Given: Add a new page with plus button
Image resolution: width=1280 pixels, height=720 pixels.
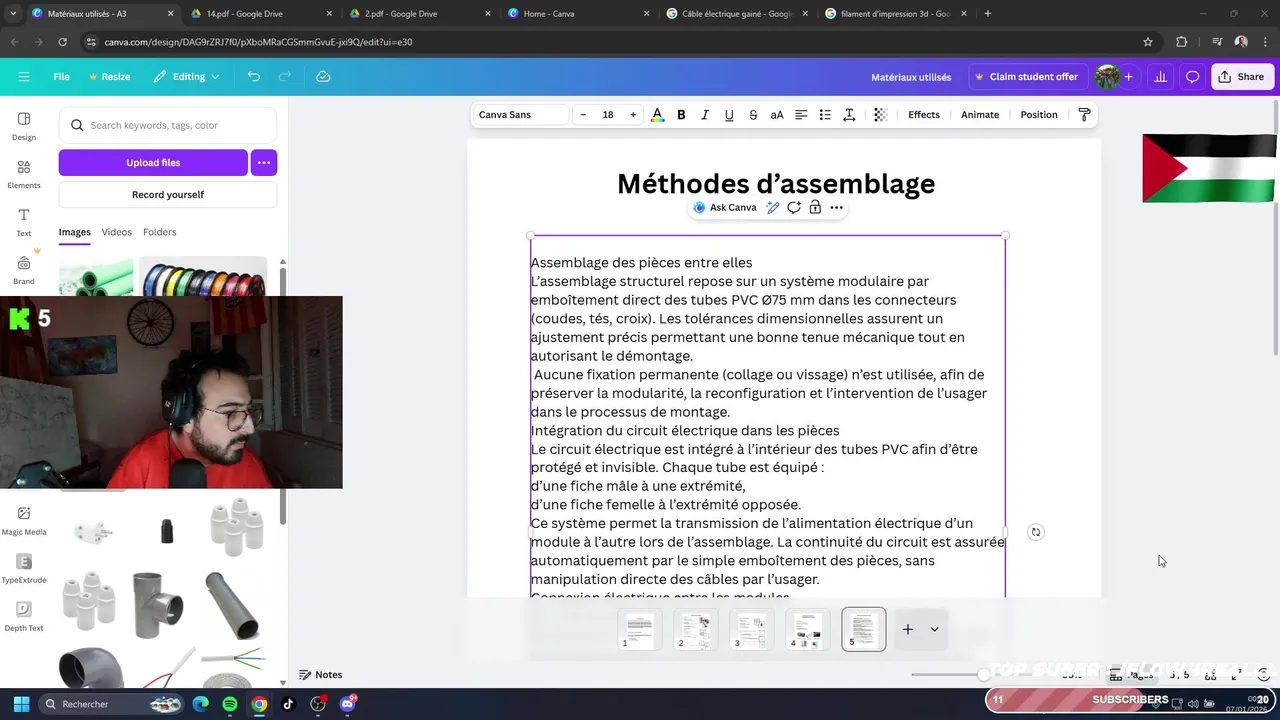Looking at the screenshot, I should pyautogui.click(x=908, y=629).
